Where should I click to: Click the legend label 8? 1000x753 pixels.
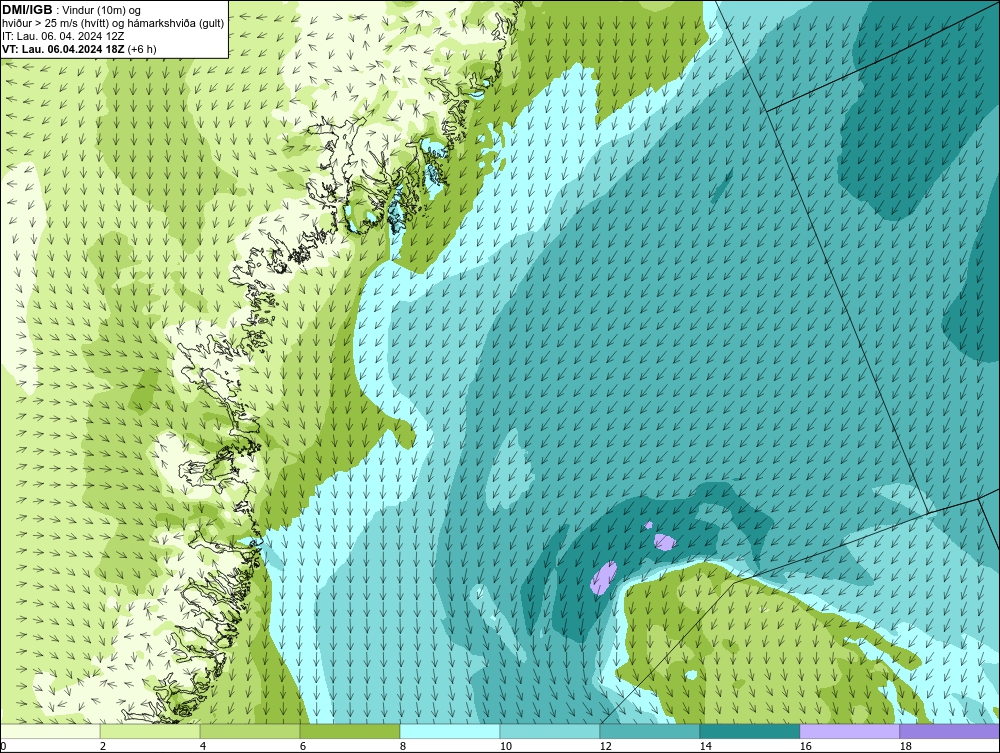[x=403, y=746]
